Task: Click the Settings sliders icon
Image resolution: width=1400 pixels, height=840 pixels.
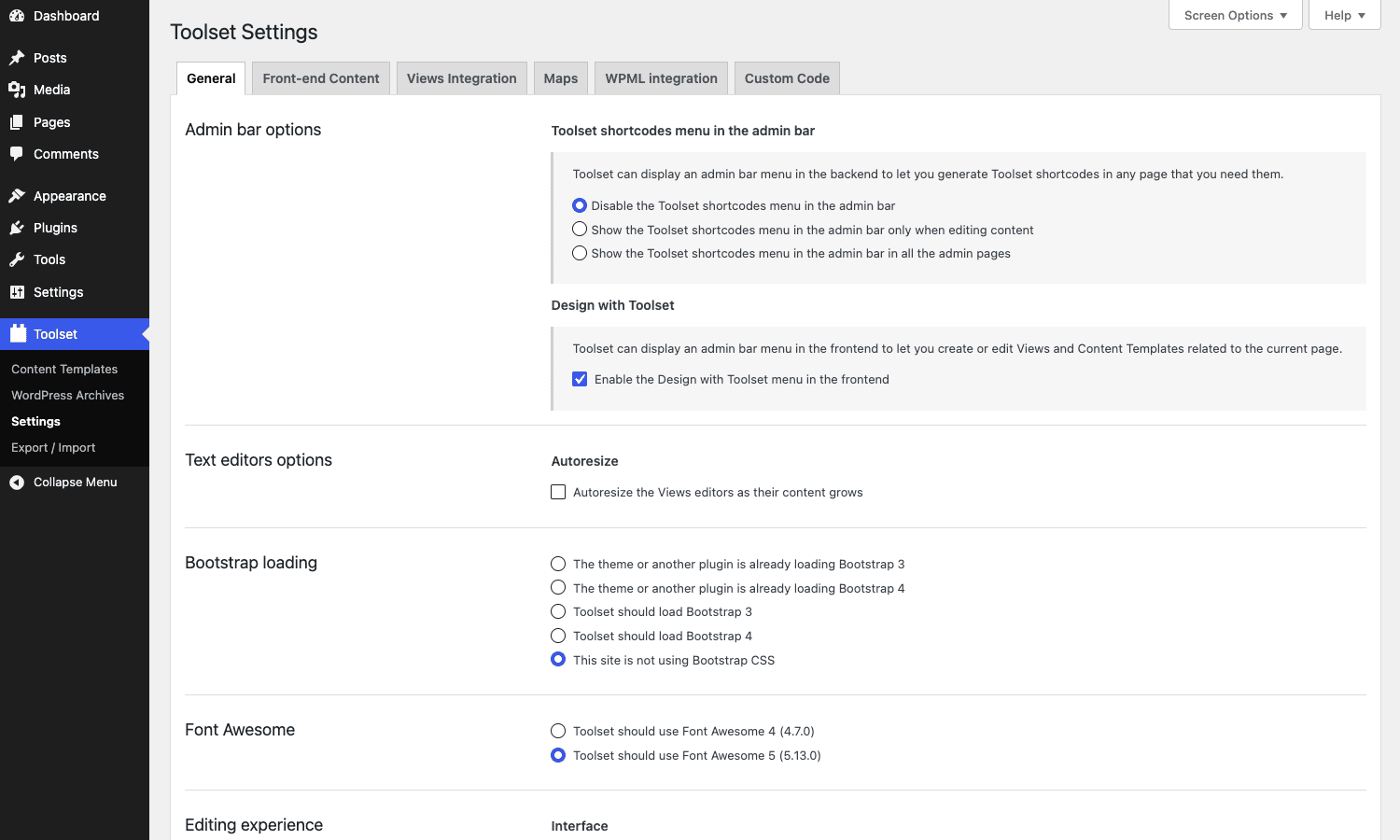Action: coord(17,292)
